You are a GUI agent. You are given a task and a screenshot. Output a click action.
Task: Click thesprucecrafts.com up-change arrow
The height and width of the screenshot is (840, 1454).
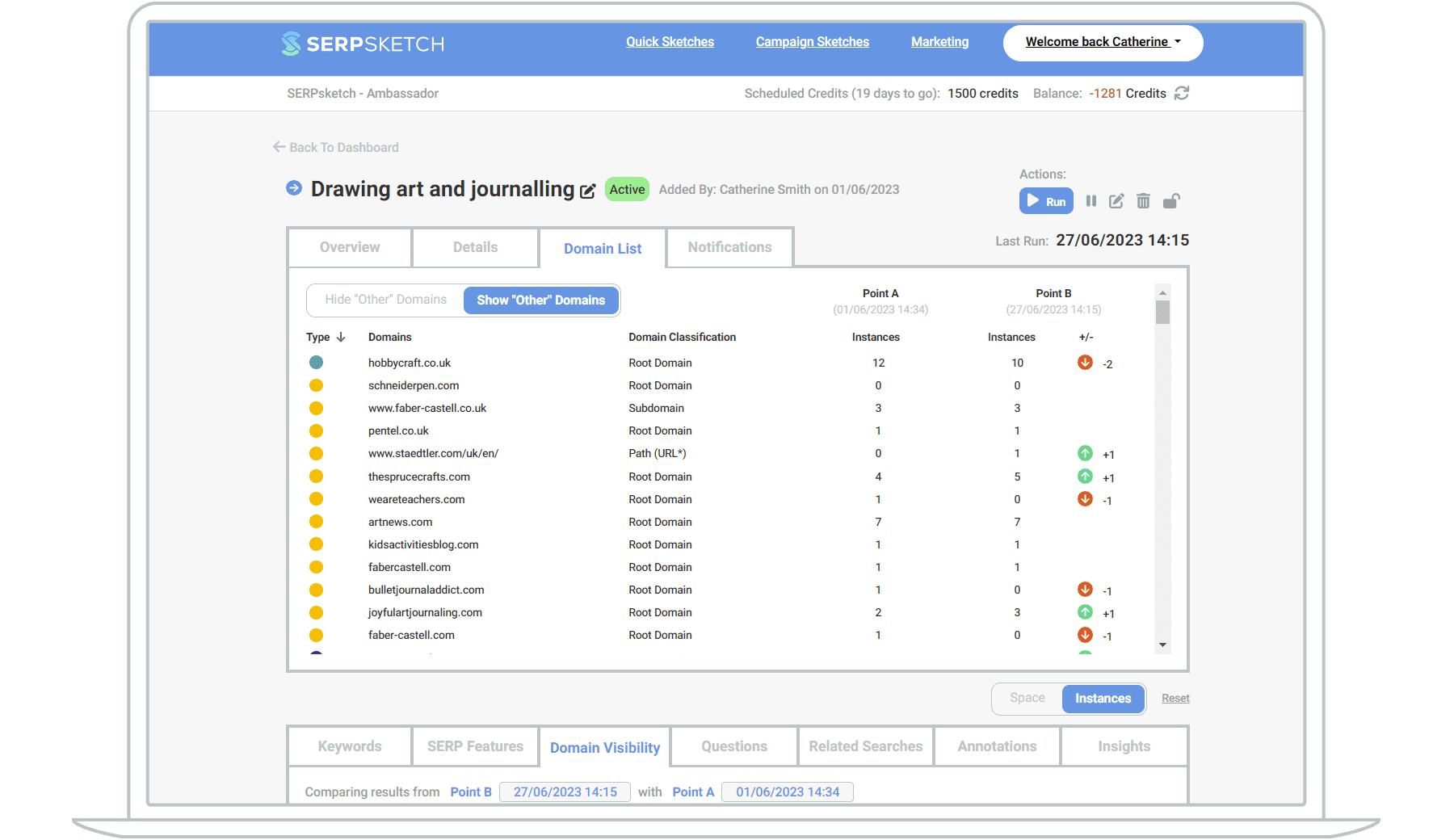1085,477
